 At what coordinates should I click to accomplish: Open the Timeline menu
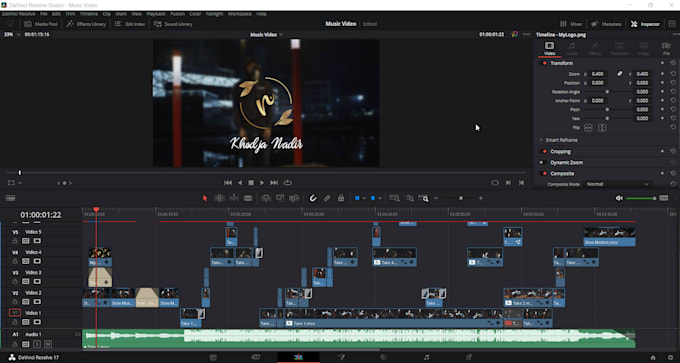coord(88,14)
